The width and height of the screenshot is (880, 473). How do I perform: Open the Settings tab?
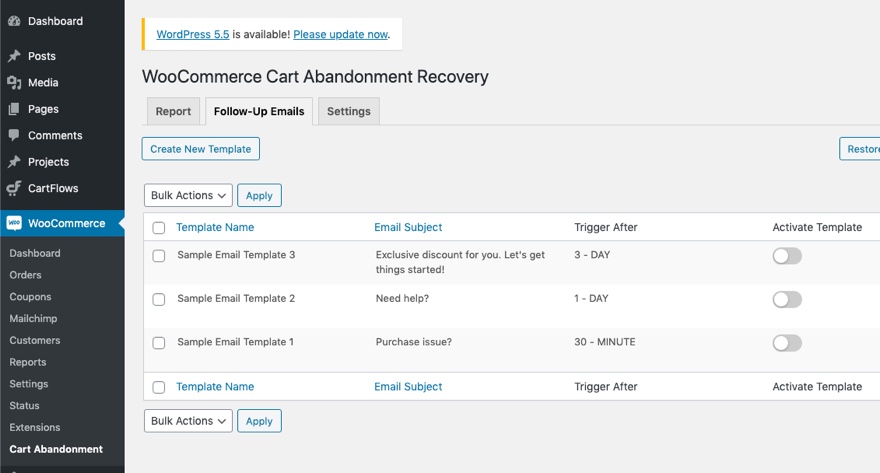coord(349,111)
